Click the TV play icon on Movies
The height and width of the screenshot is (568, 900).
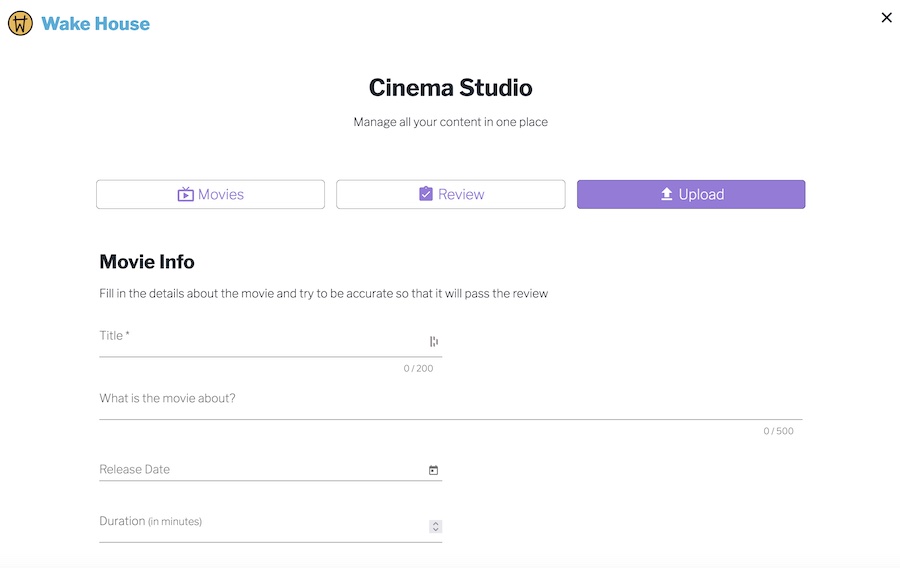click(185, 194)
